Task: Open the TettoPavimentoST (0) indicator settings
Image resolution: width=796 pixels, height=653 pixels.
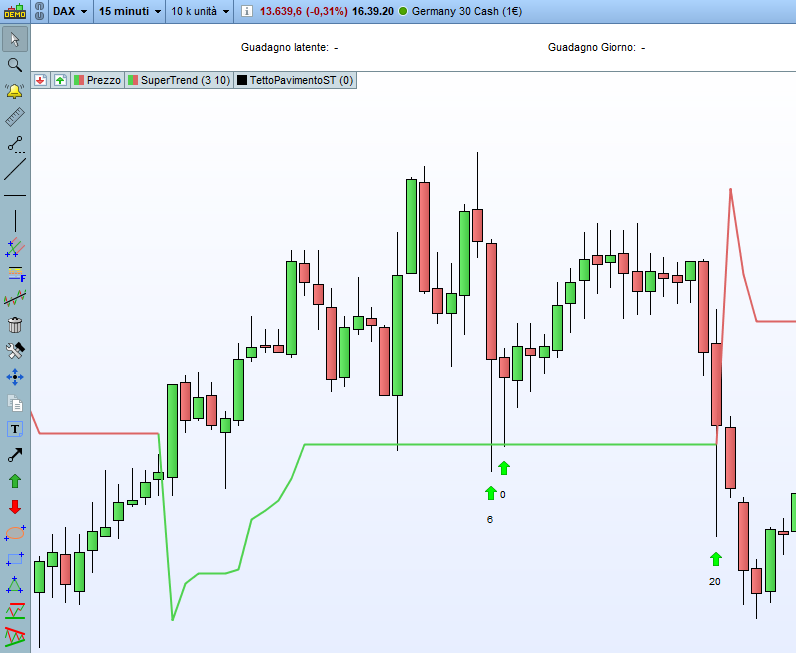Action: [x=295, y=80]
